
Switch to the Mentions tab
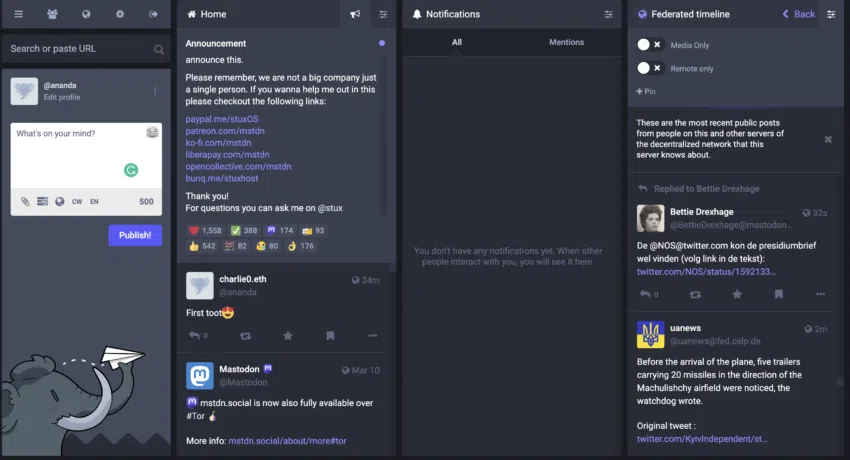pyautogui.click(x=566, y=42)
